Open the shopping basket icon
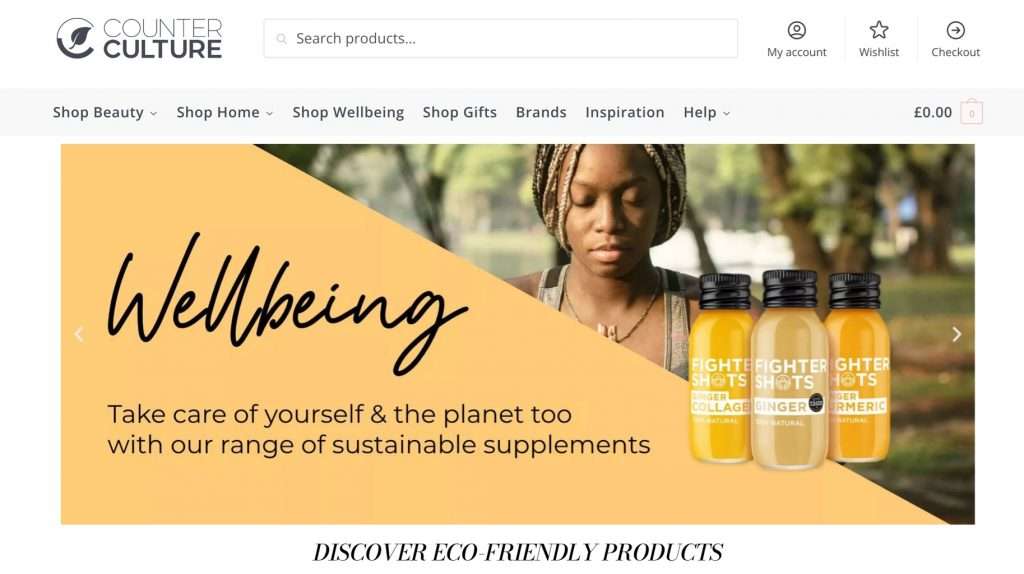The height and width of the screenshot is (574, 1024). click(971, 112)
